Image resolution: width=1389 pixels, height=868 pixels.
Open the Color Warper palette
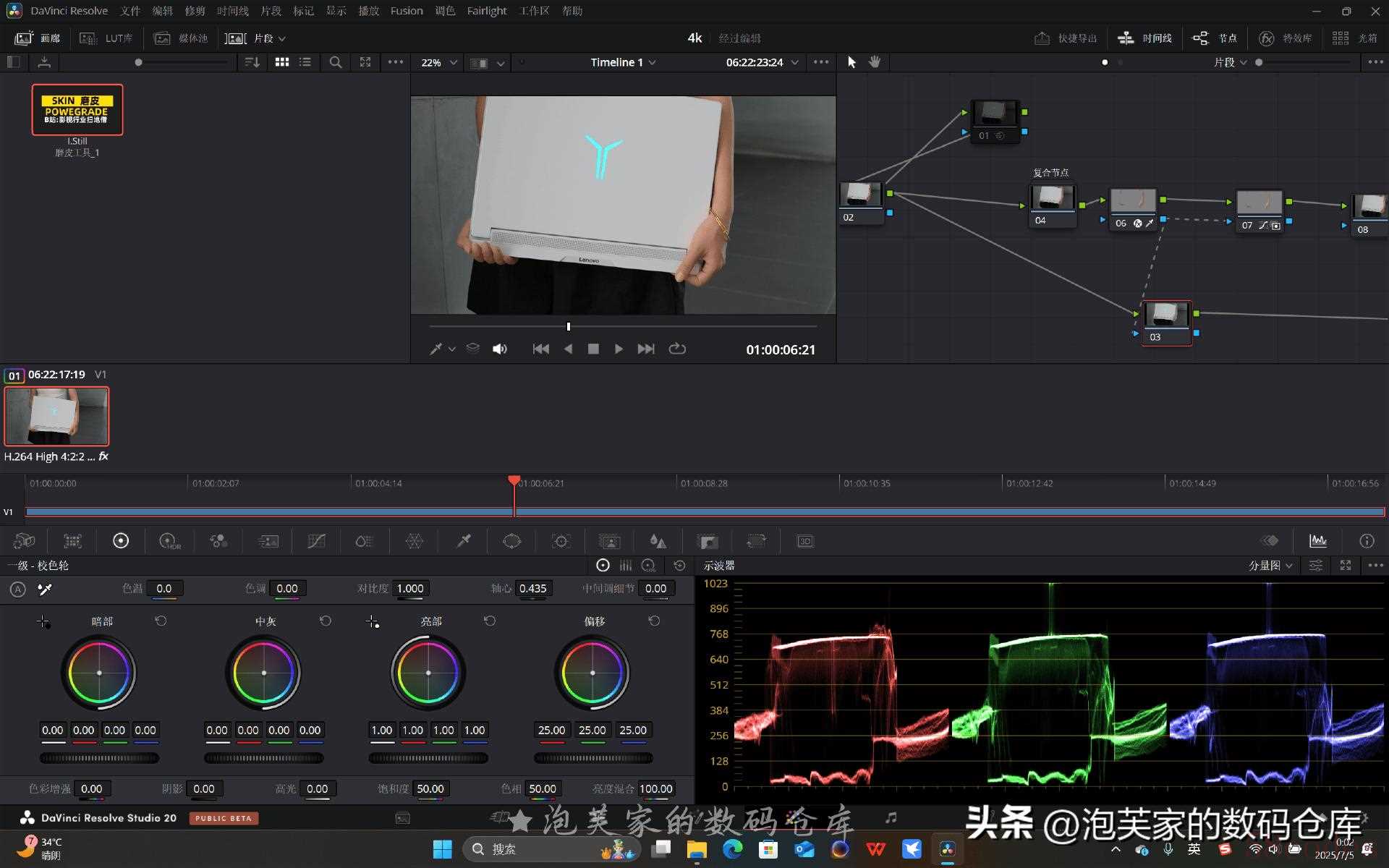pyautogui.click(x=415, y=541)
